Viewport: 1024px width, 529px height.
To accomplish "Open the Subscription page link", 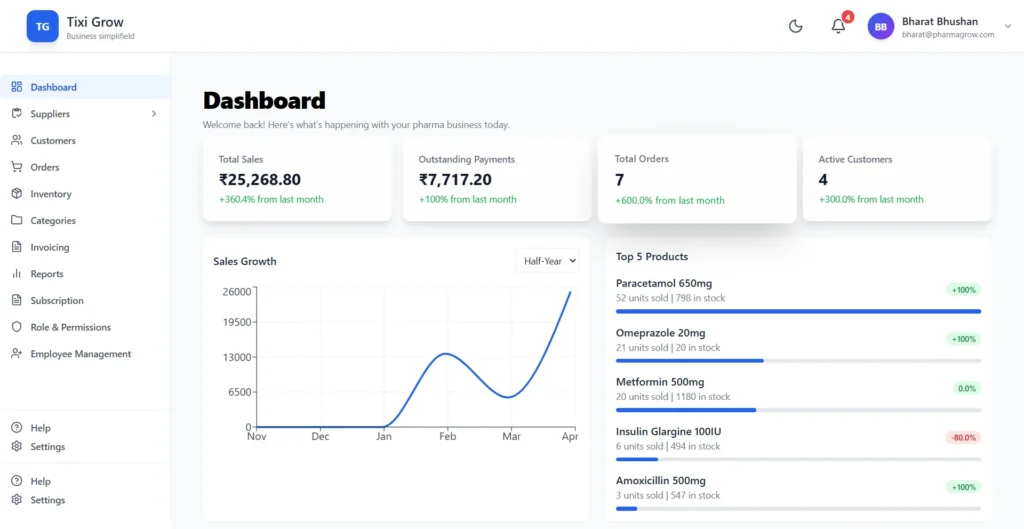I will point(57,301).
